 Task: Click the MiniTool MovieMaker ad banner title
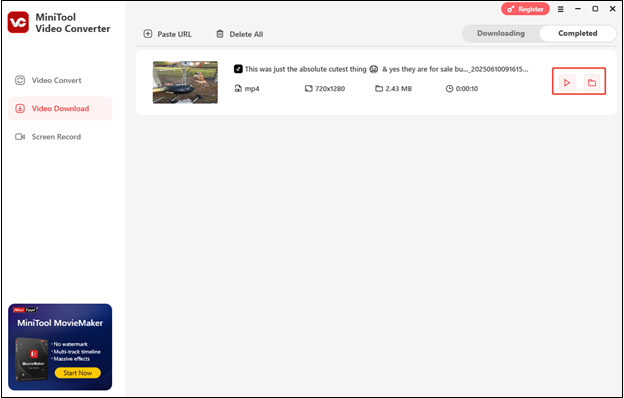pyautogui.click(x=60, y=323)
